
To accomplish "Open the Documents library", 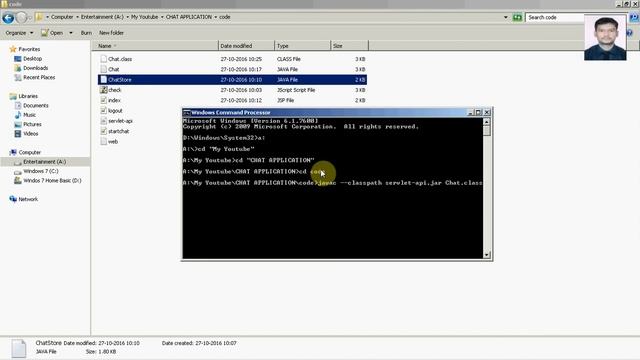I will coord(36,106).
